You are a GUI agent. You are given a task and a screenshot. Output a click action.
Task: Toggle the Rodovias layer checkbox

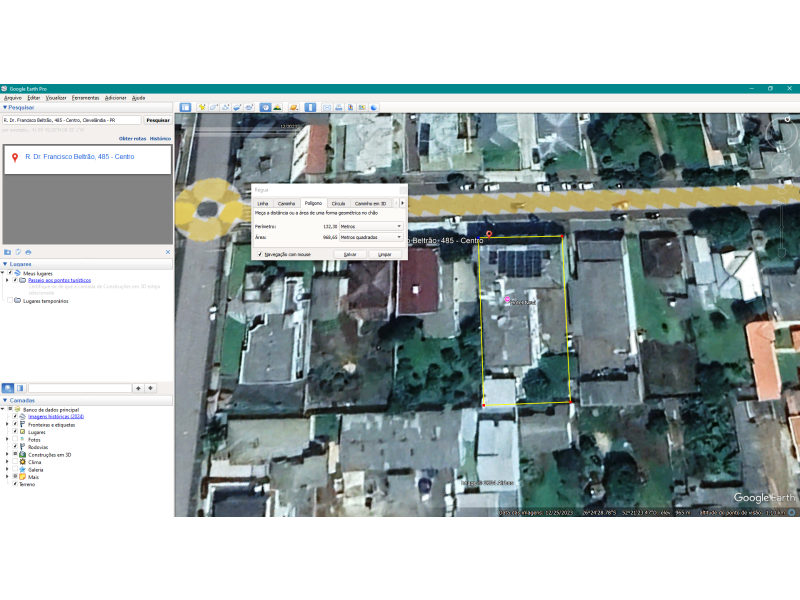[x=15, y=446]
